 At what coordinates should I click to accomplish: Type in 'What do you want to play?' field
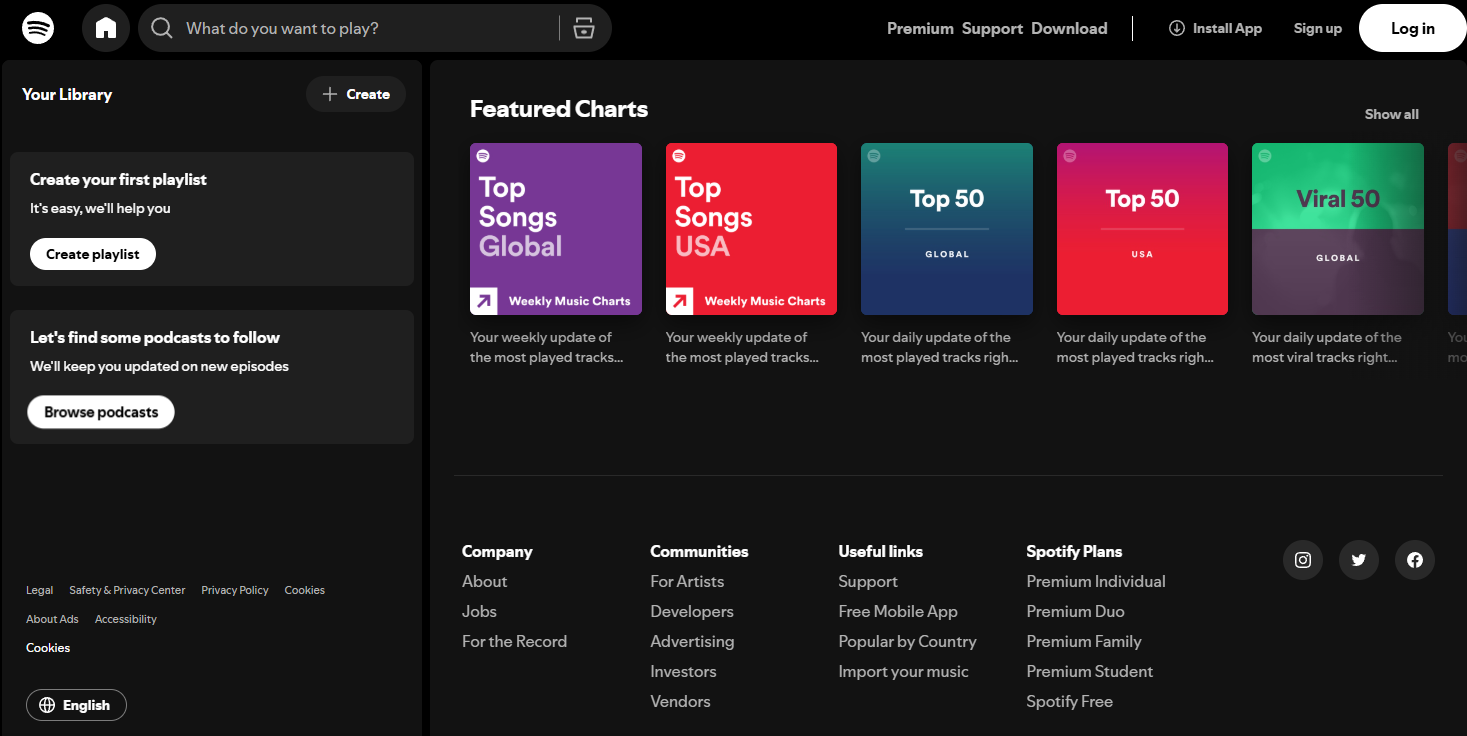(375, 28)
